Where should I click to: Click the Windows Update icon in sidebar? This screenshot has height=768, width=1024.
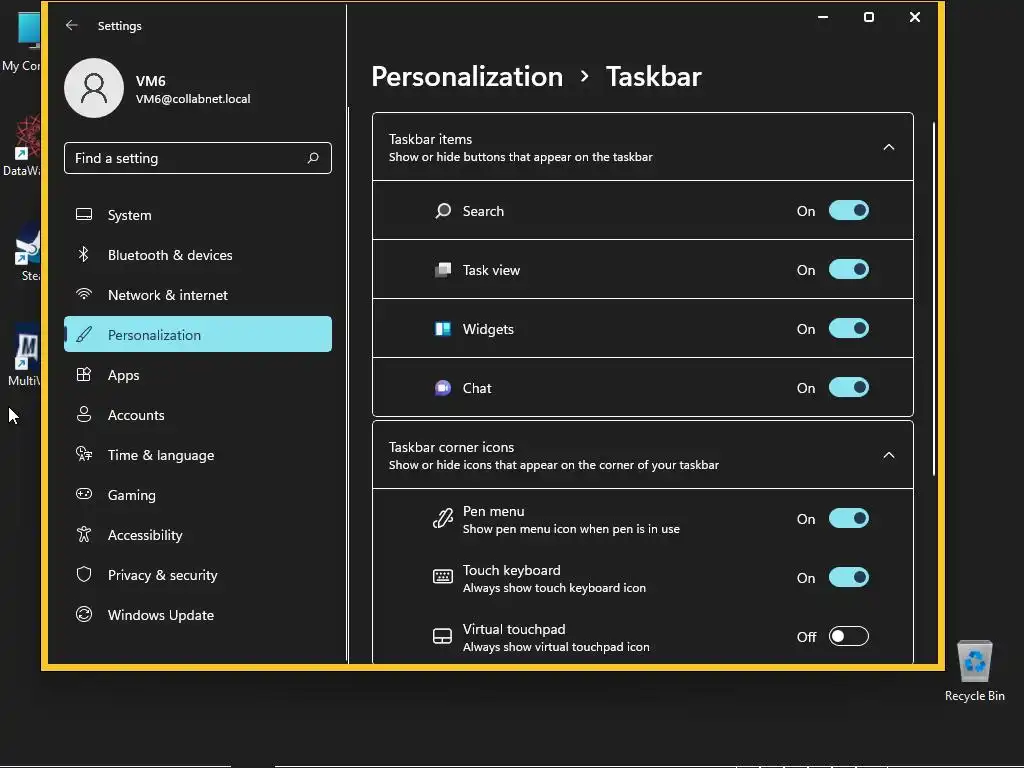pos(84,615)
